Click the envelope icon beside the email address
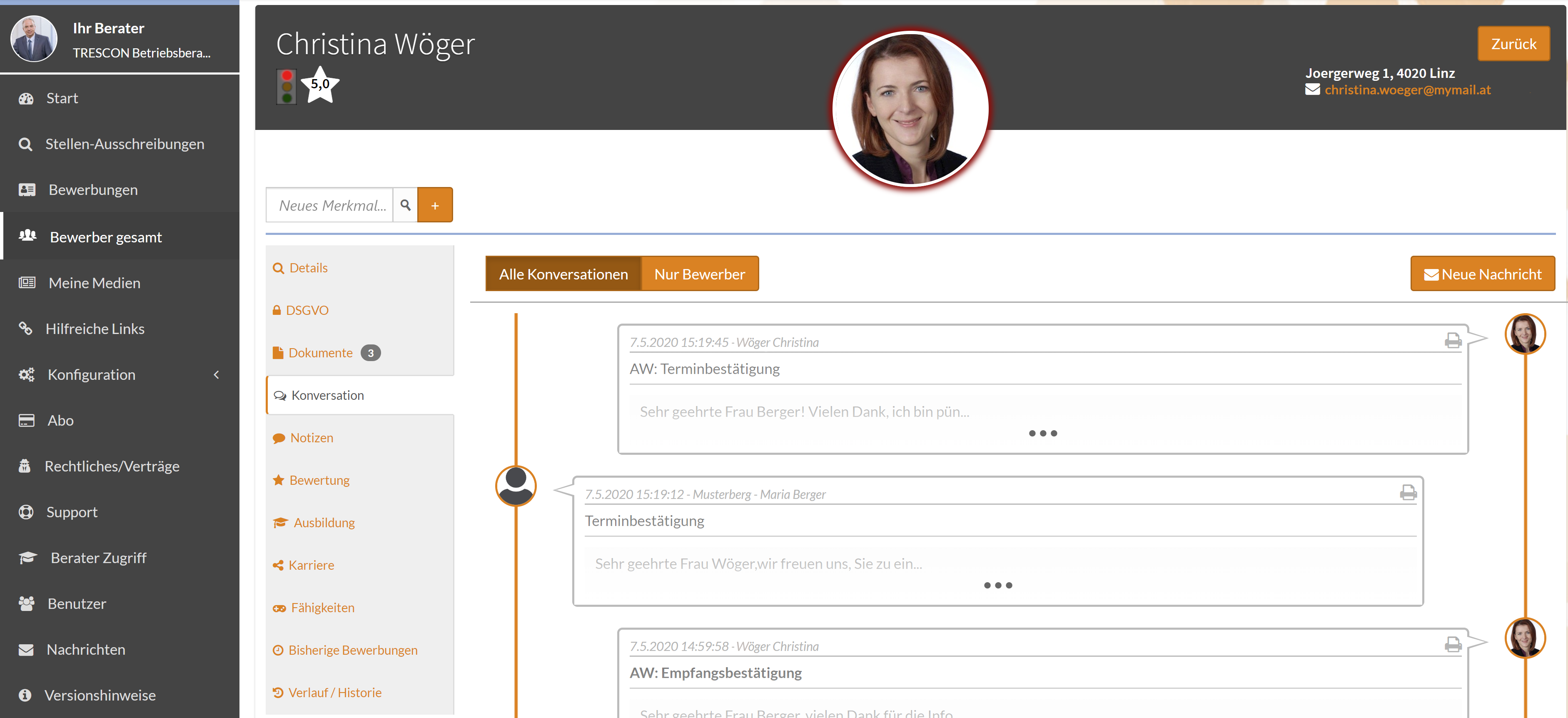This screenshot has height=718, width=1568. click(x=1312, y=90)
